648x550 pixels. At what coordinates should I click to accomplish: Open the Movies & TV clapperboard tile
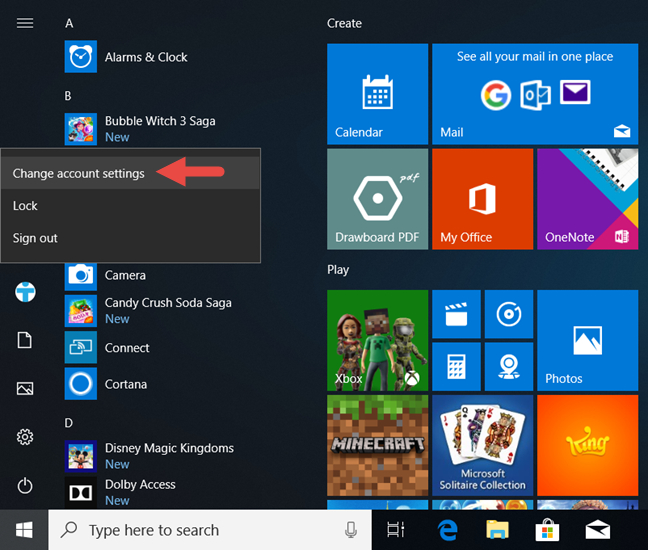click(x=456, y=314)
